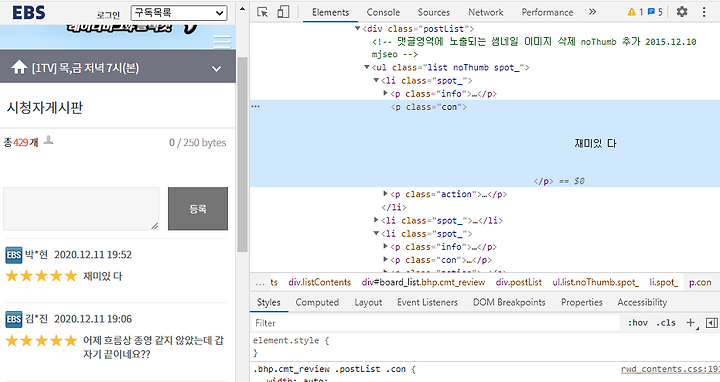
Task: Click the EBS logo
Action: point(28,12)
